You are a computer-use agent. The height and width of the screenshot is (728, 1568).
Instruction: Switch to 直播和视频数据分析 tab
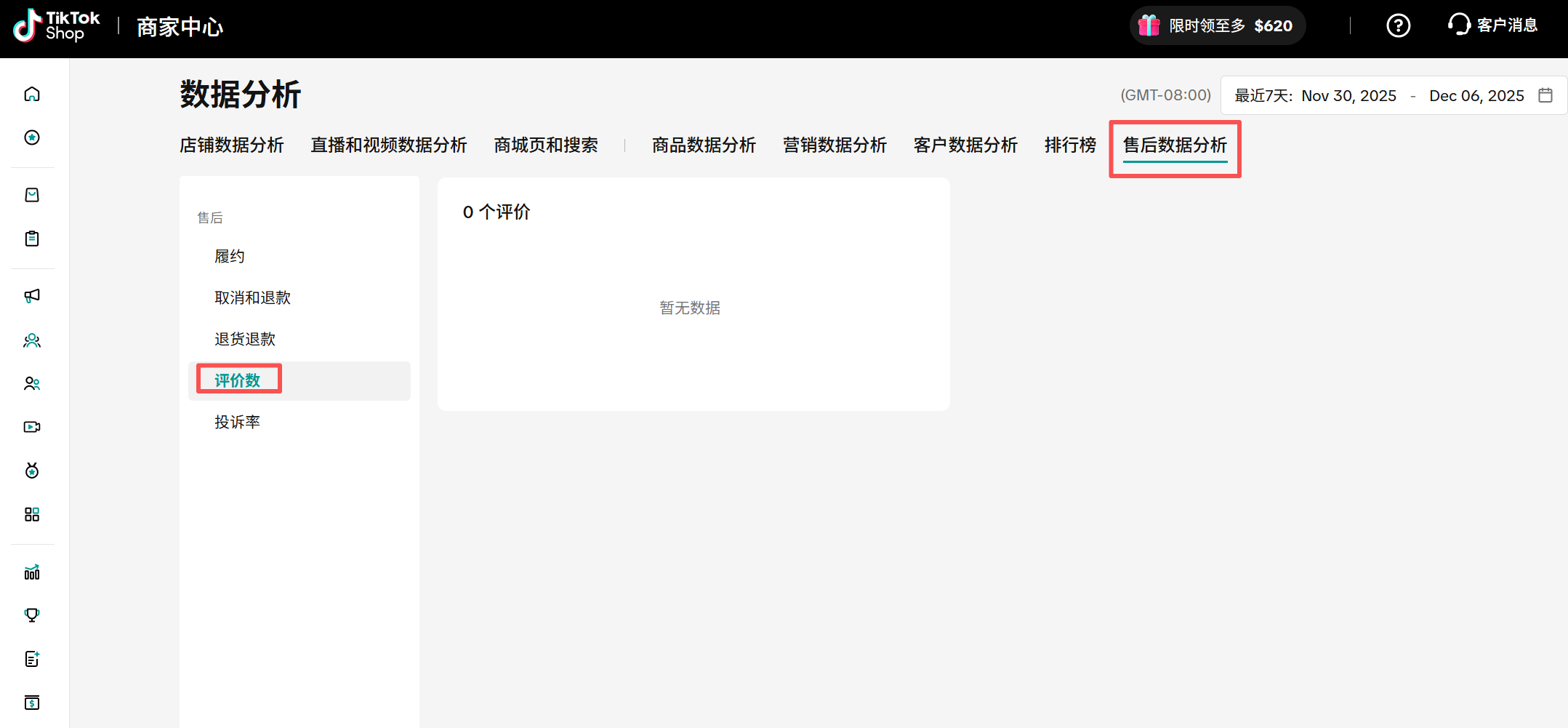389,145
